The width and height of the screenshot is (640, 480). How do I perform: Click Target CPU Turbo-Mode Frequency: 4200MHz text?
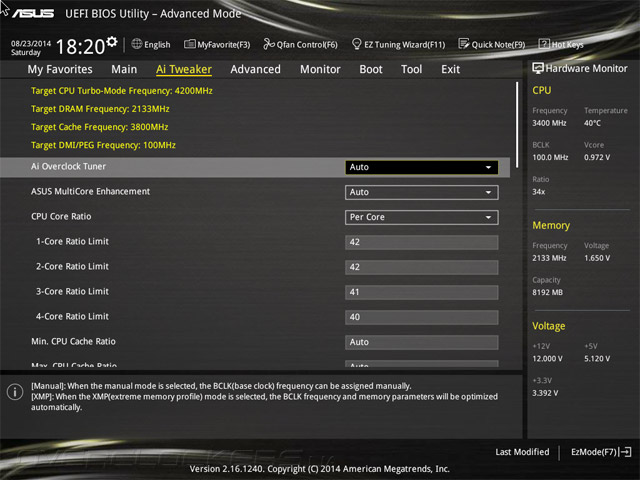[x=122, y=91]
